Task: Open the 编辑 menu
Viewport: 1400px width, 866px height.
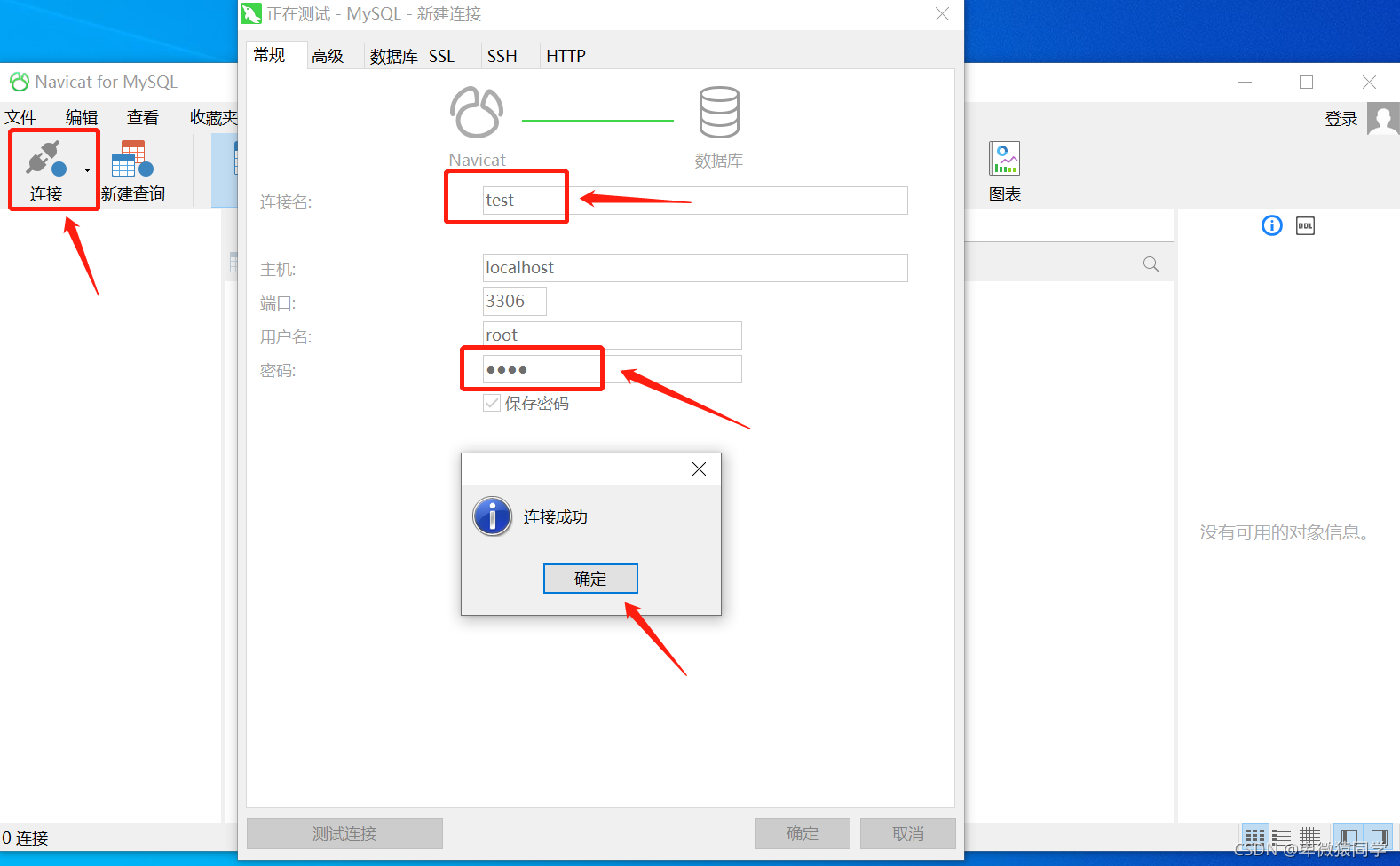Action: point(82,117)
